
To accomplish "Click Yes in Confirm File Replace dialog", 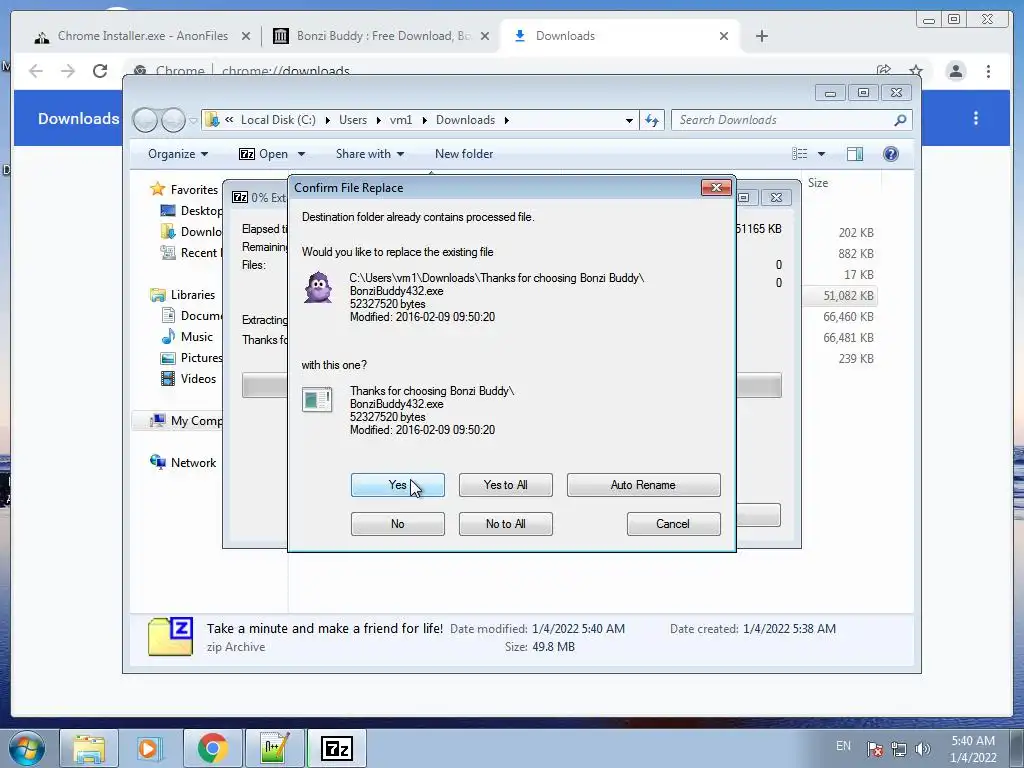I will (397, 485).
